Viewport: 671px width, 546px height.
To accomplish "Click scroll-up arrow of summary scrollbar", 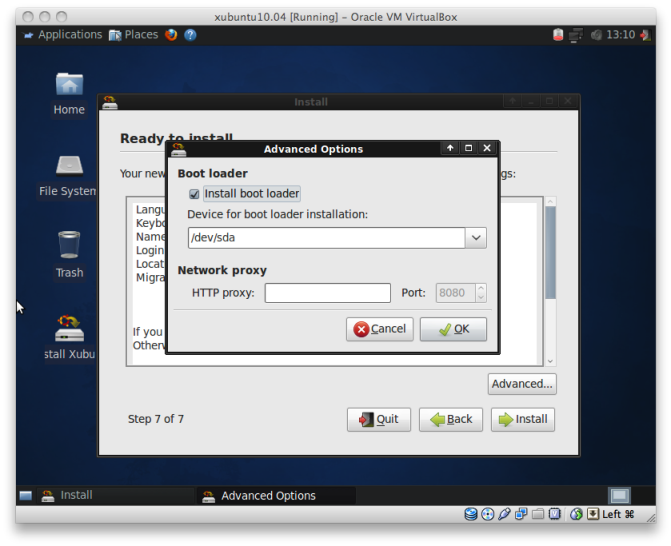I will [x=550, y=202].
